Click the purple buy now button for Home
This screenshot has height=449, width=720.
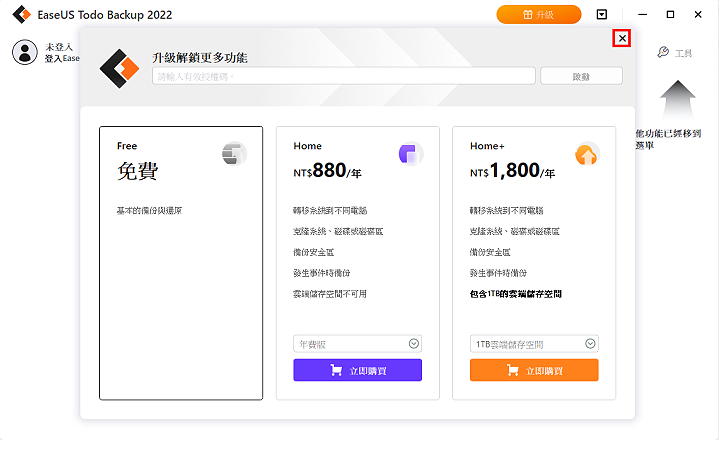point(357,370)
